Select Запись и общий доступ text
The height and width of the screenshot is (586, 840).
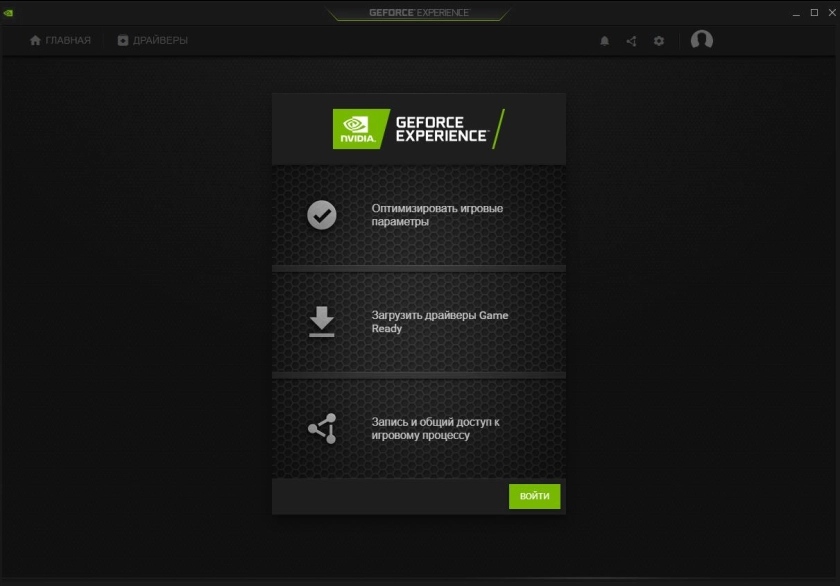click(435, 429)
